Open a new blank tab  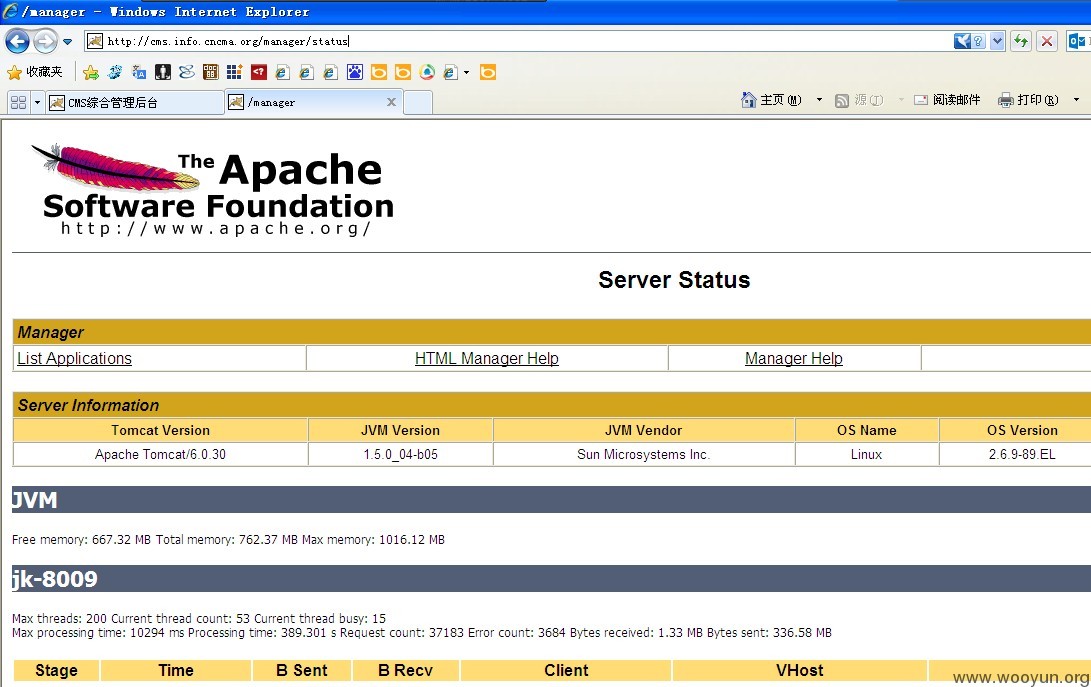417,102
